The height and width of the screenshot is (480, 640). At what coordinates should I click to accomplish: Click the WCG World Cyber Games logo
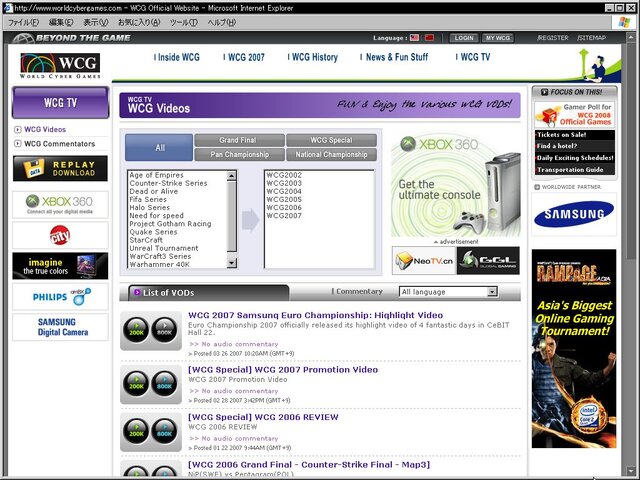coord(60,65)
